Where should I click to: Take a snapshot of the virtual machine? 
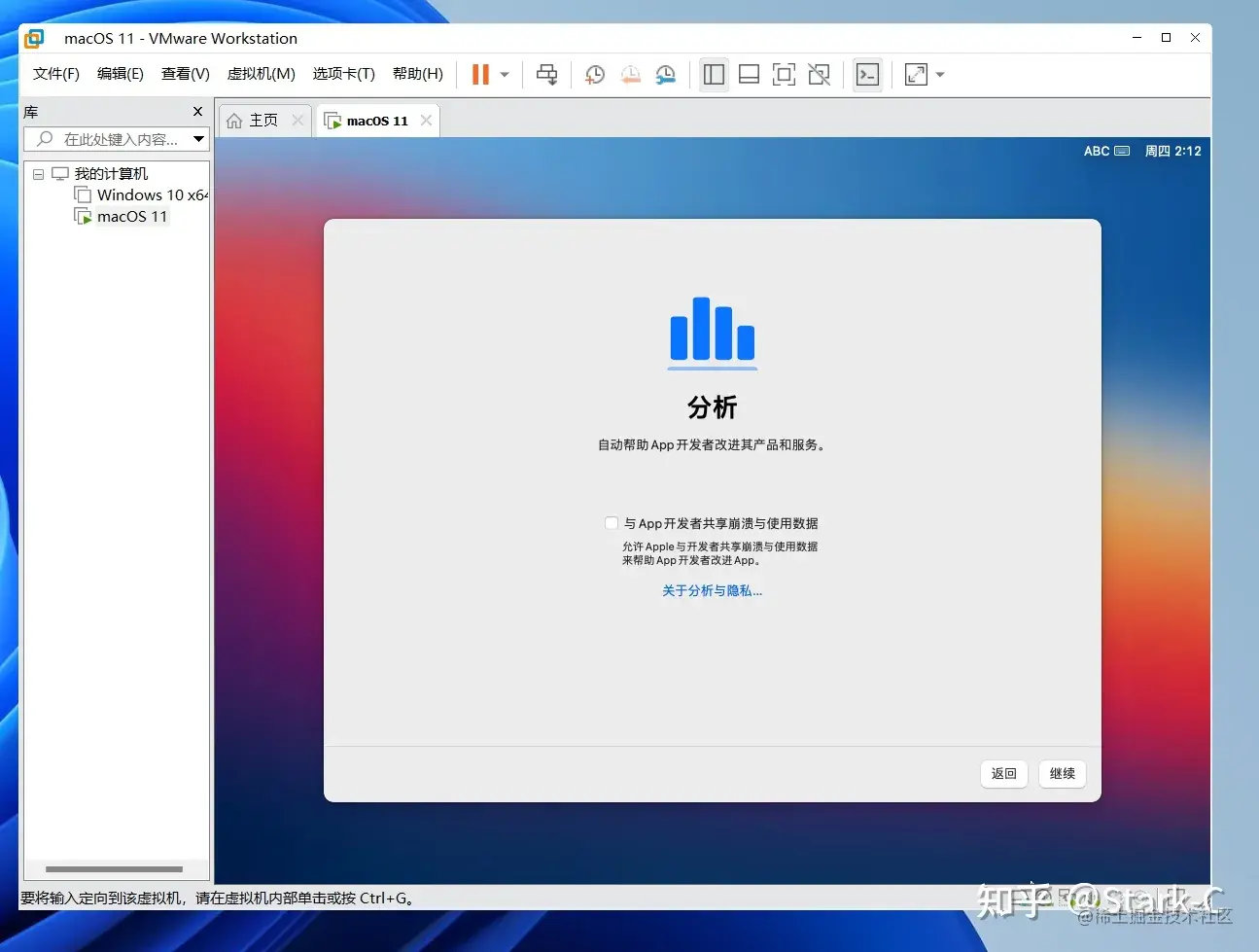pos(595,75)
